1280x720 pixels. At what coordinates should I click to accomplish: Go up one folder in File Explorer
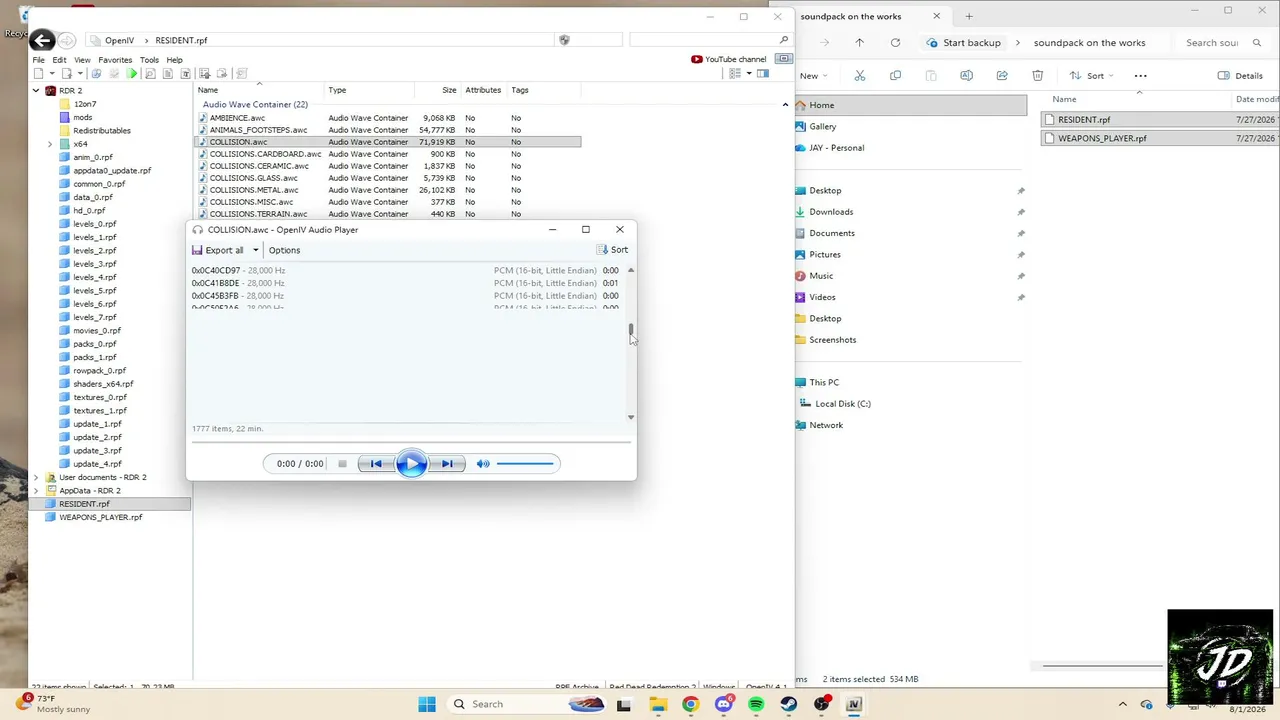click(x=859, y=43)
